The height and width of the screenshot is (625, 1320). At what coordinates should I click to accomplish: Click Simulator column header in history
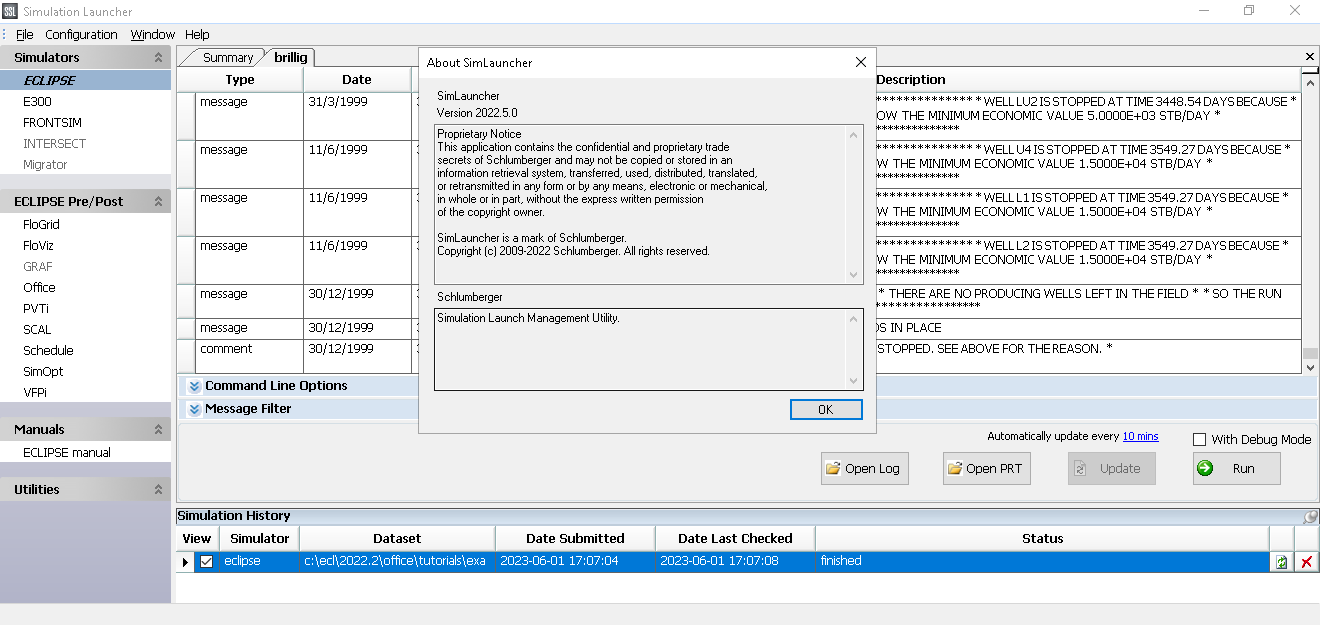[x=259, y=538]
